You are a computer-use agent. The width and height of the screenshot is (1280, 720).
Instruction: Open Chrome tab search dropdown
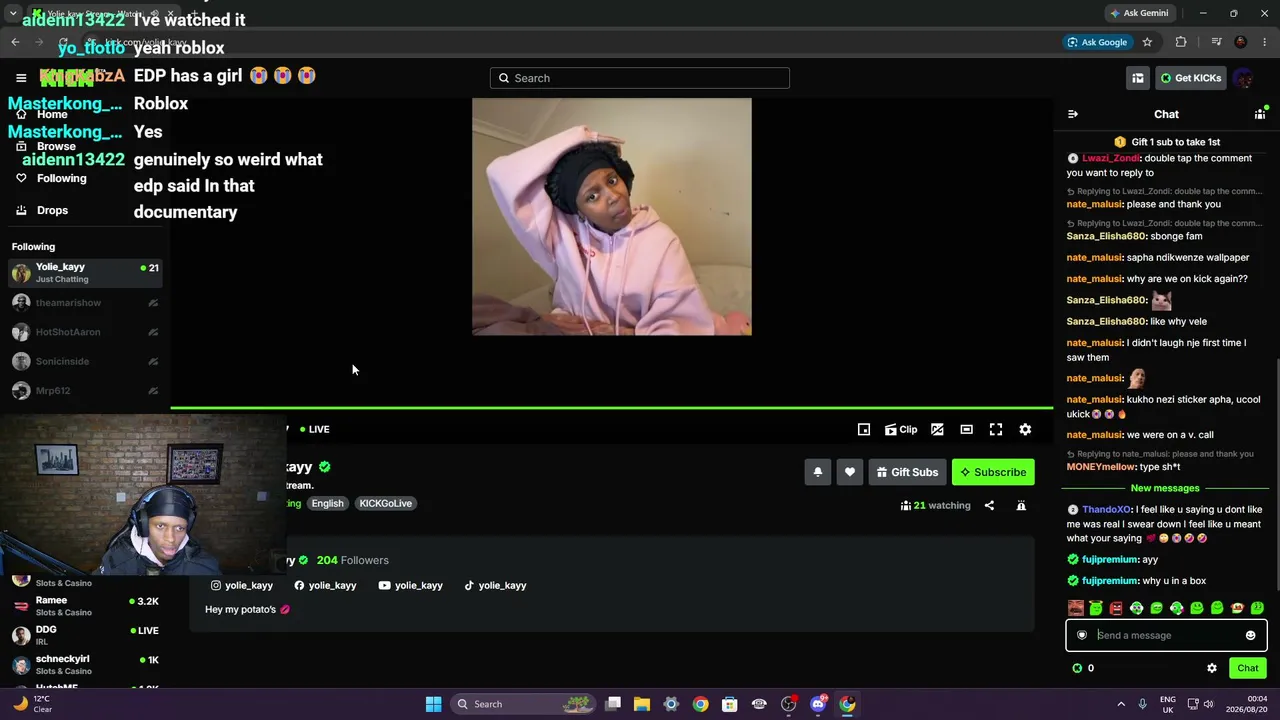tap(13, 13)
